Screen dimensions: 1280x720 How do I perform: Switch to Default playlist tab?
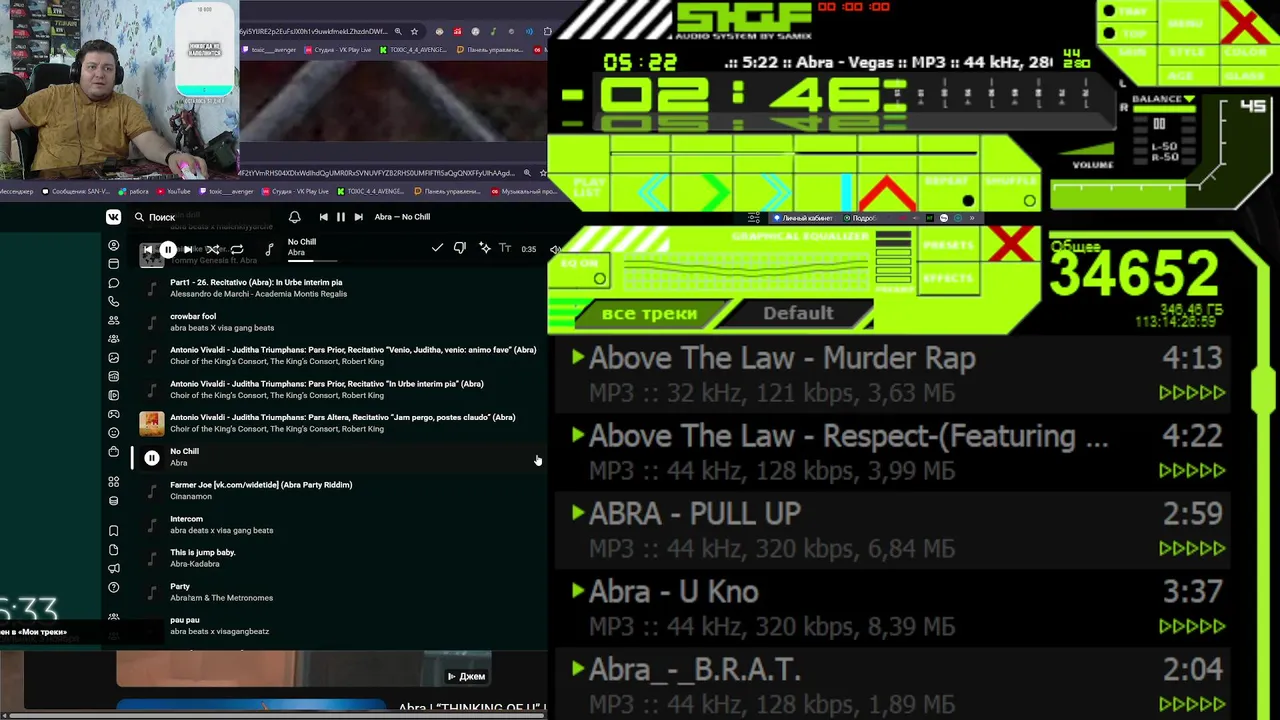(798, 314)
